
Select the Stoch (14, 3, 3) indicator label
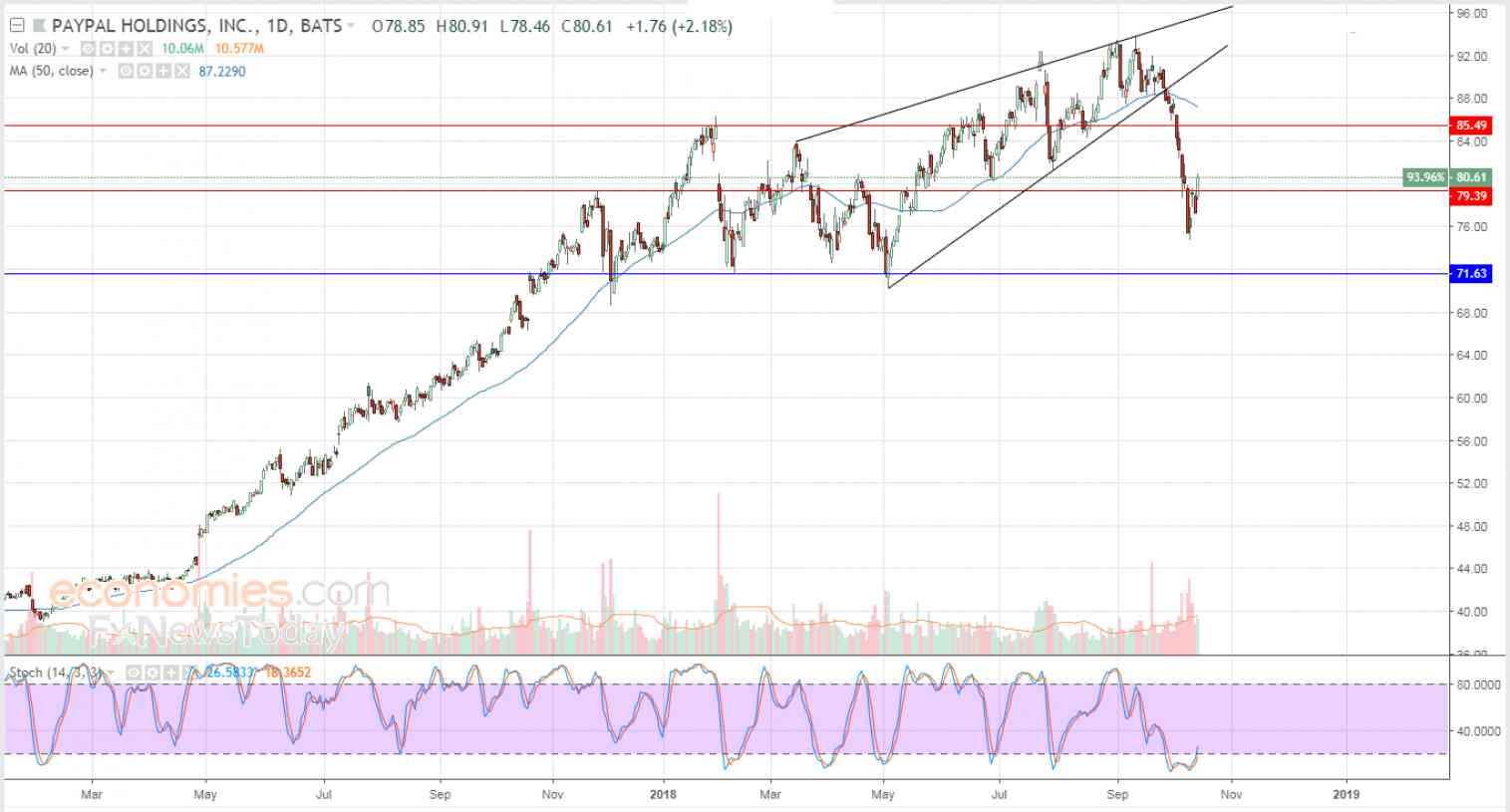click(x=57, y=673)
